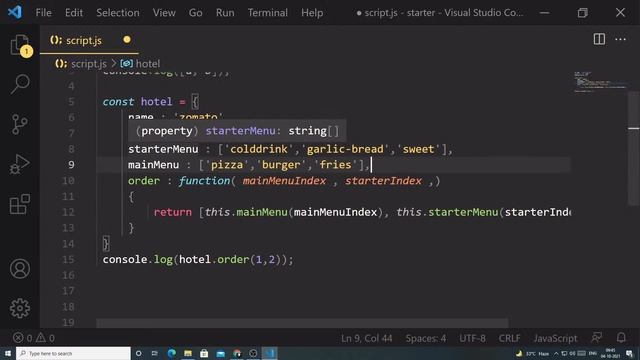The width and height of the screenshot is (640, 360).
Task: Open the taskbar clock and date
Action: tap(610, 353)
